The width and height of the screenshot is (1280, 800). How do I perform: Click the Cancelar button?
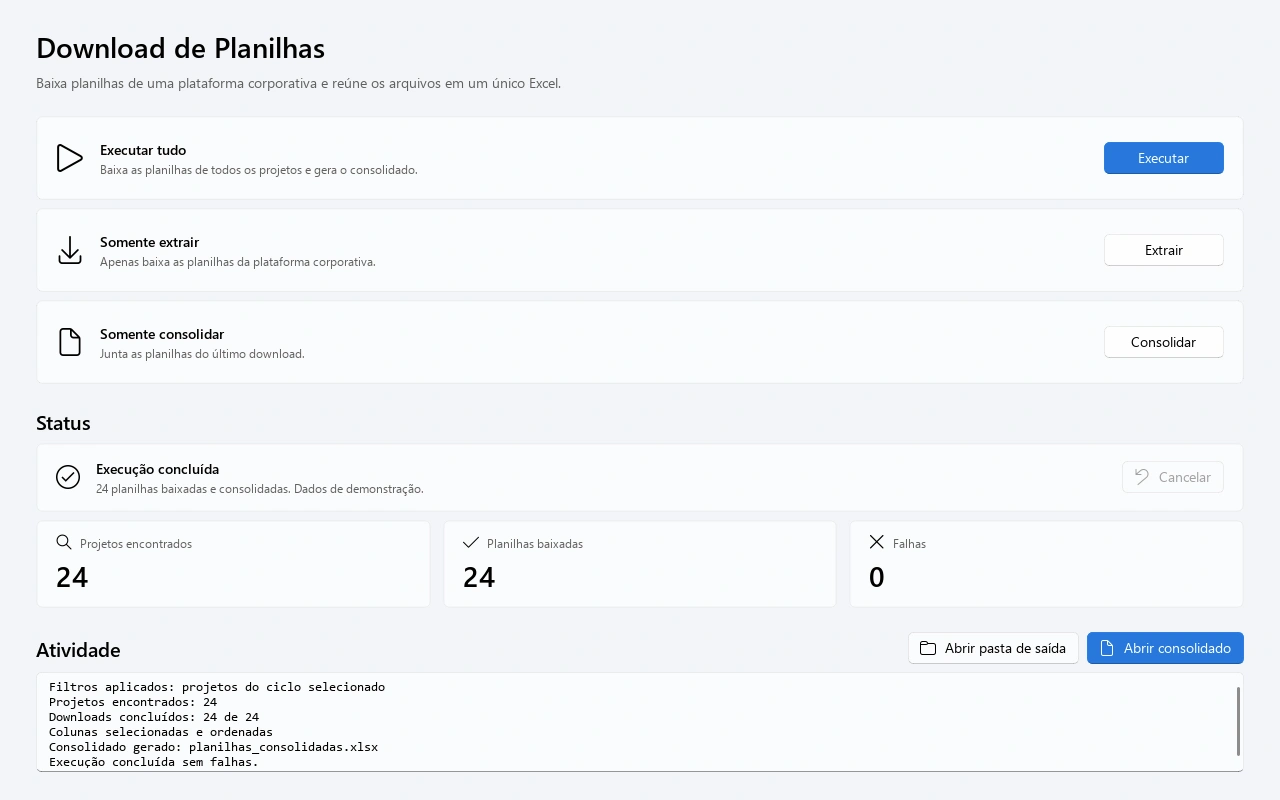click(1173, 477)
